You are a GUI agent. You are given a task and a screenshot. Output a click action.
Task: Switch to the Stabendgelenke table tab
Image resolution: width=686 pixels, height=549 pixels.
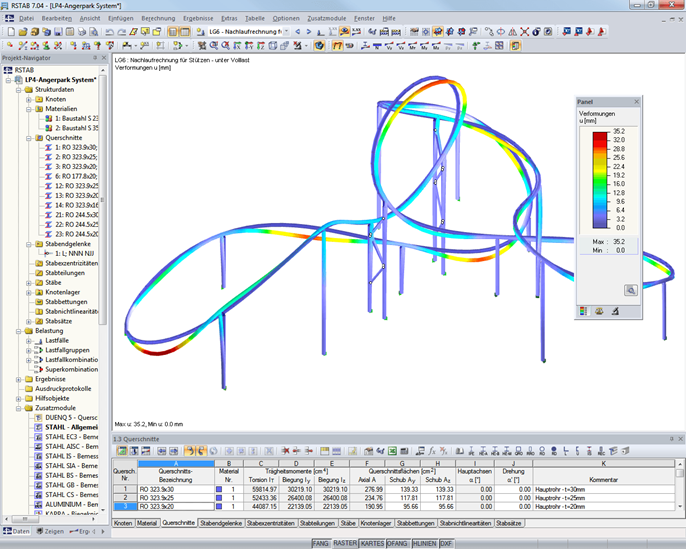(221, 523)
